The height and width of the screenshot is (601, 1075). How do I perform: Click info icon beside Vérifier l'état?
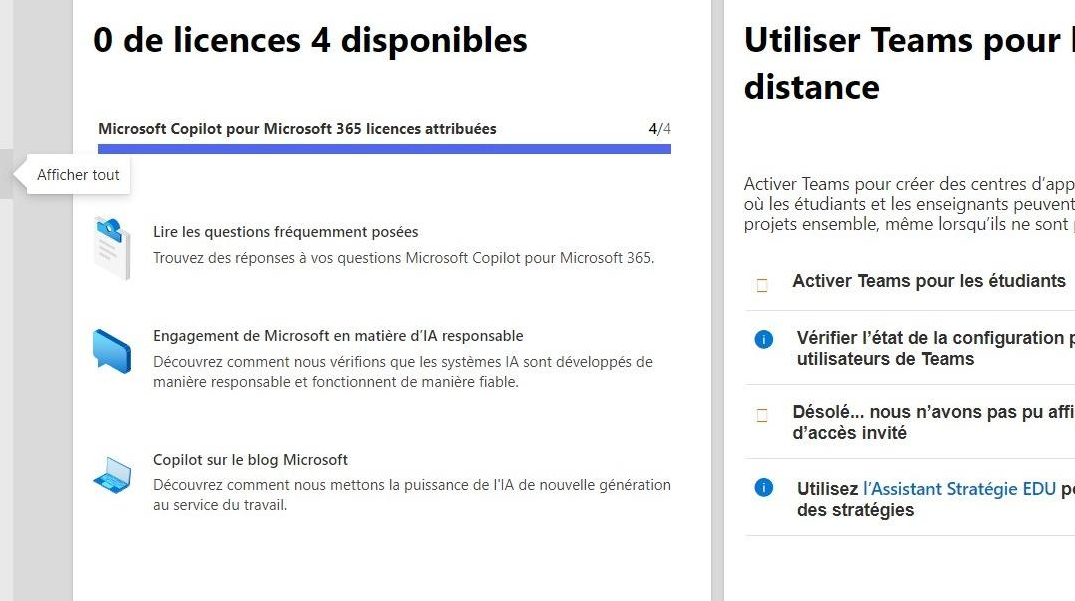(764, 339)
